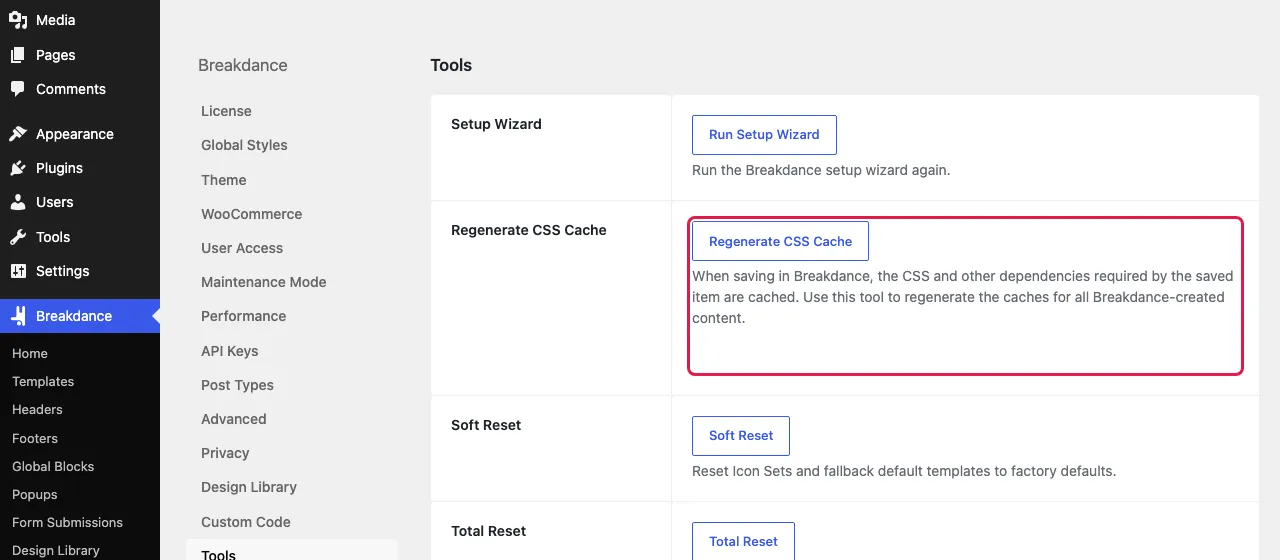Click the Setup Wizard row label
The width and height of the screenshot is (1280, 560).
(496, 124)
